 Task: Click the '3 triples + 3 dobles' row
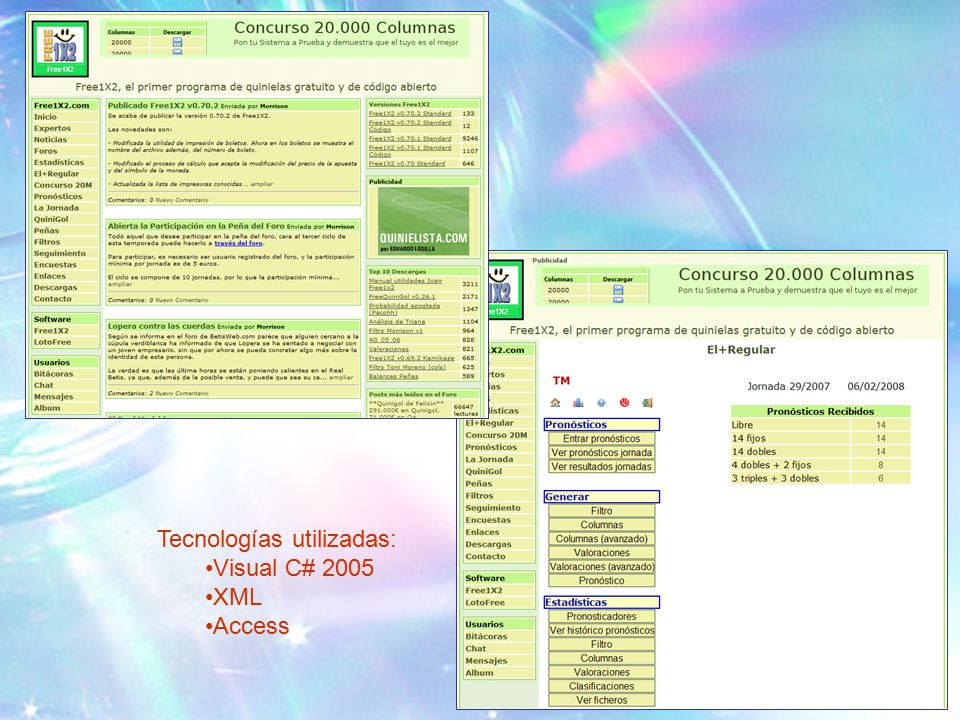tap(820, 478)
